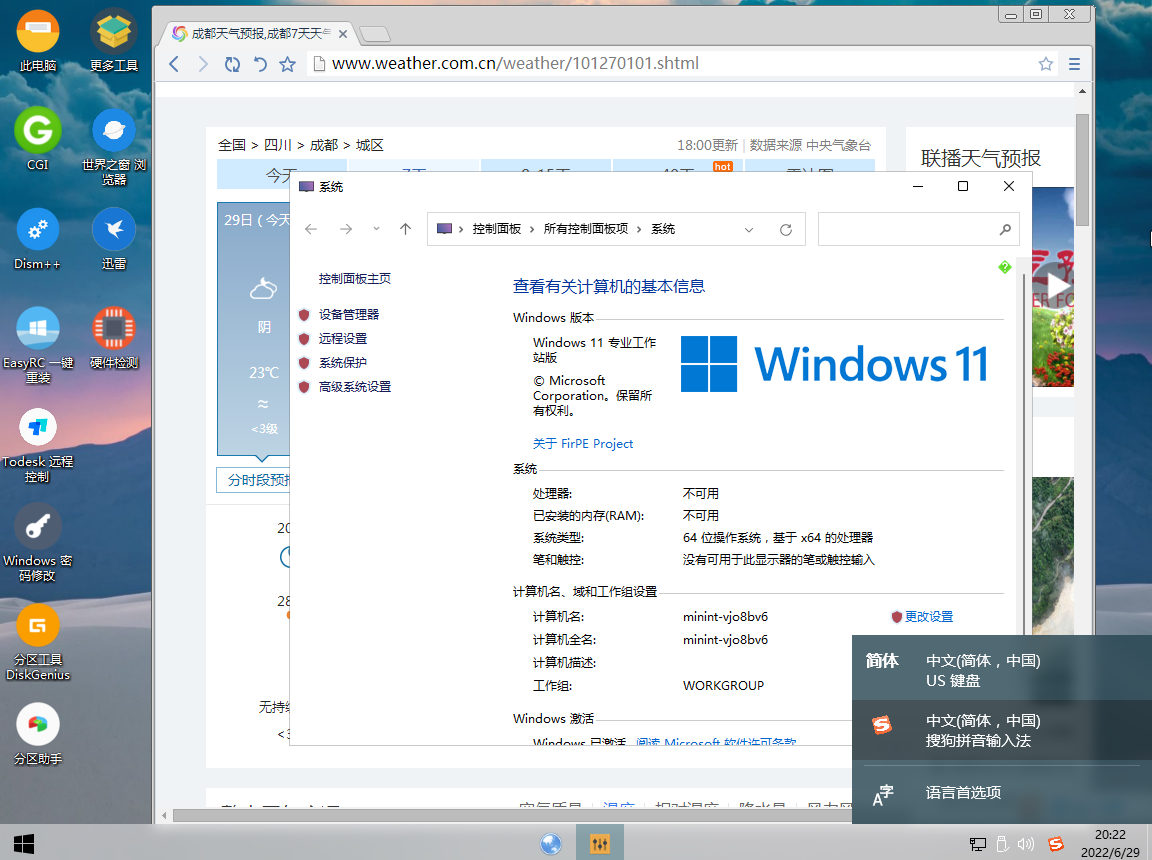1152x860 pixels.
Task: Click the control panel search box
Action: coord(908,229)
